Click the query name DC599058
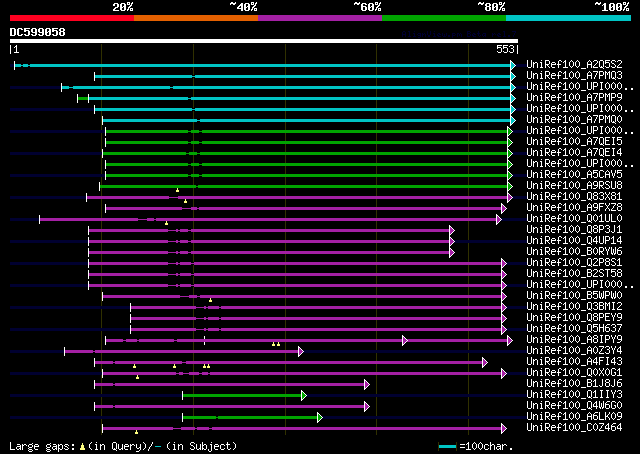640x454 pixels. [38, 32]
